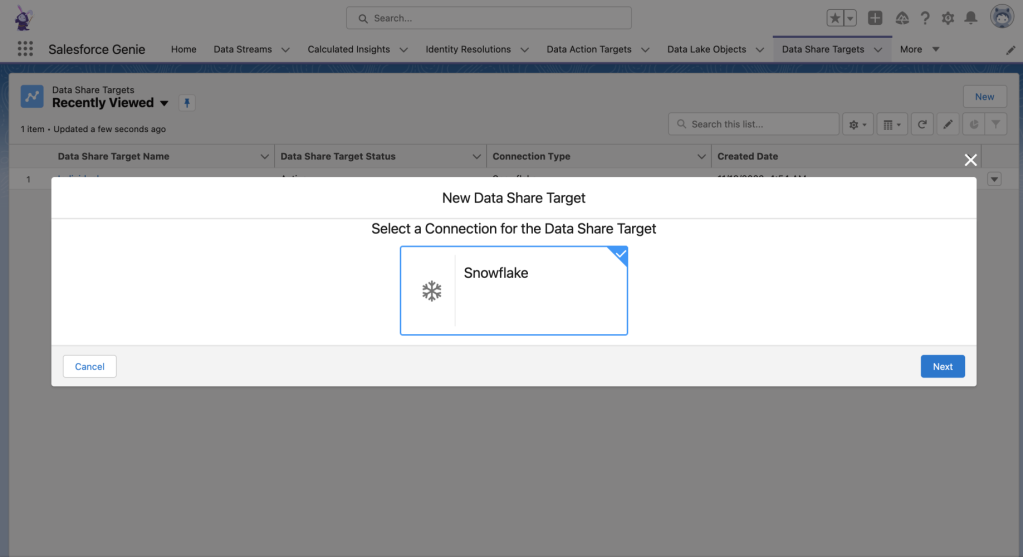Sort by Data Share Target Status header
The width and height of the screenshot is (1023, 557).
[x=338, y=157]
